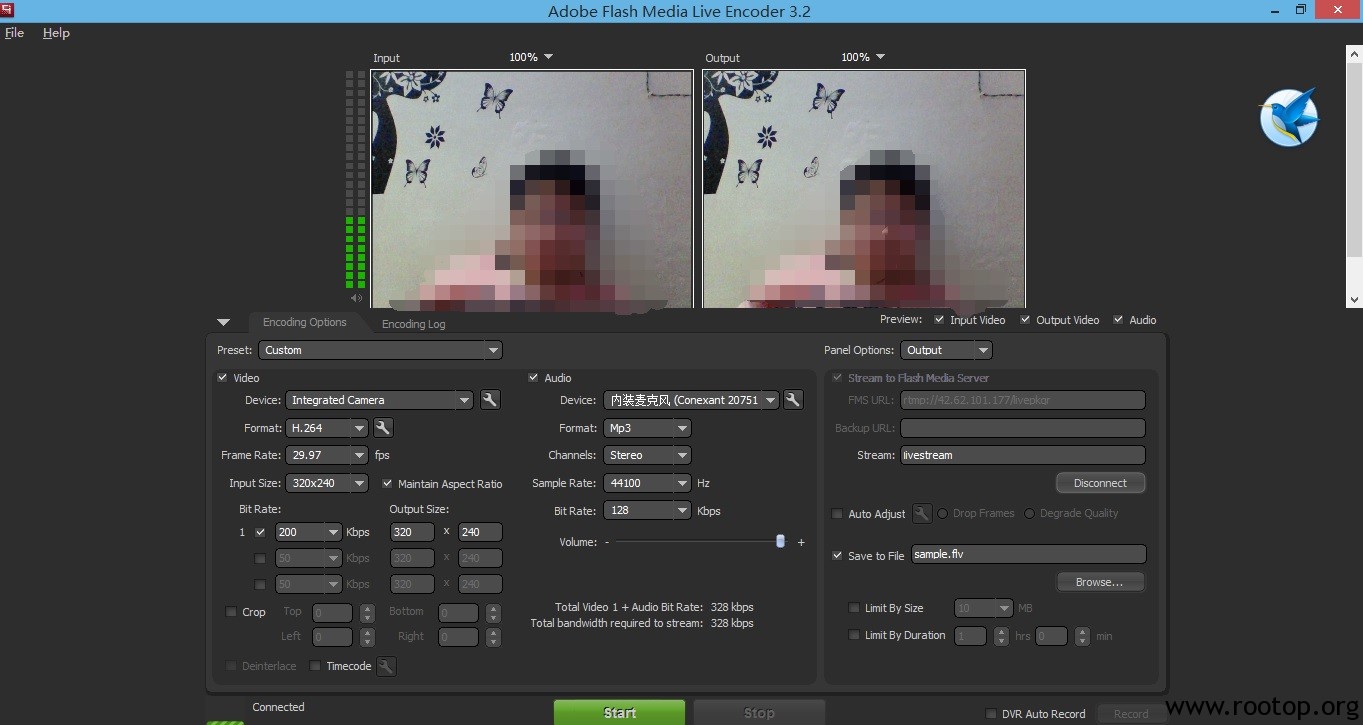Click the Output video preview
This screenshot has height=725, width=1363.
864,188
